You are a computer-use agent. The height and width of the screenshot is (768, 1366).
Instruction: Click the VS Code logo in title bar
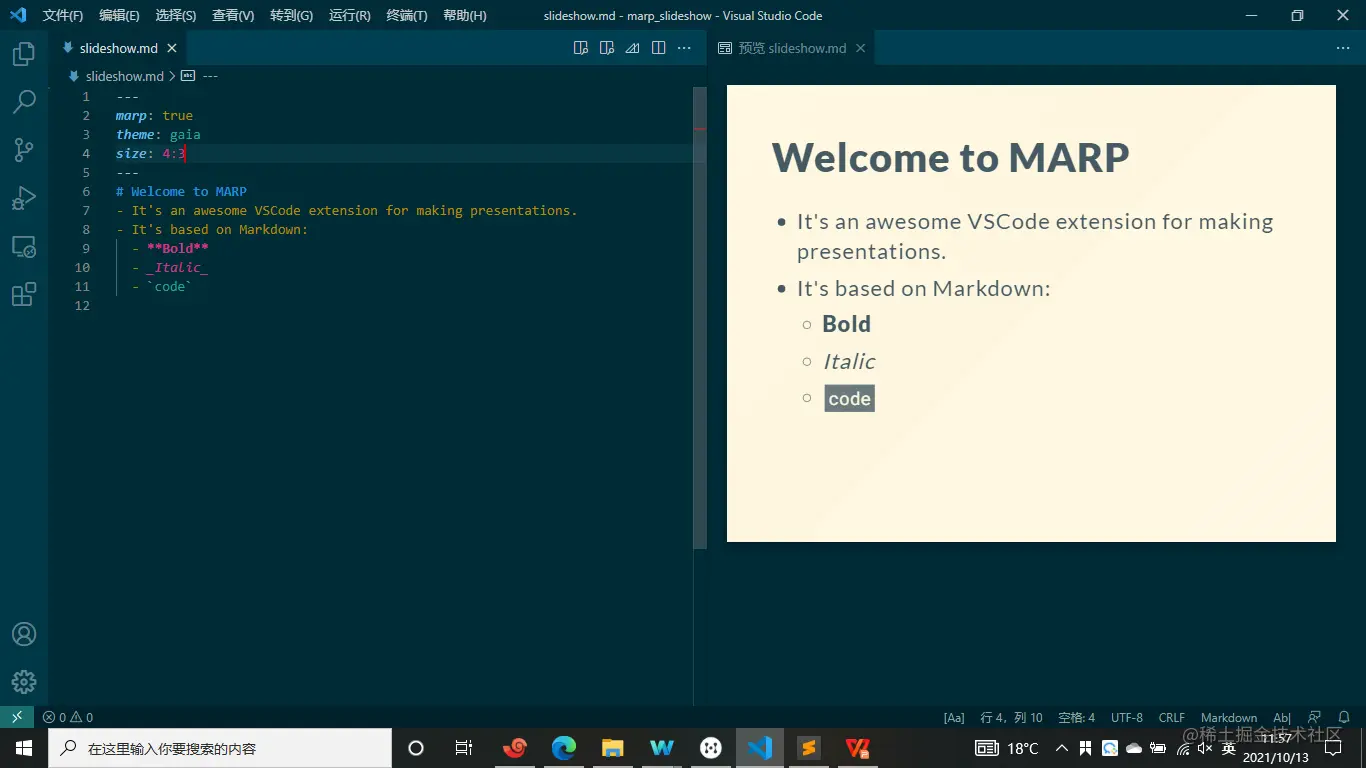(x=18, y=15)
